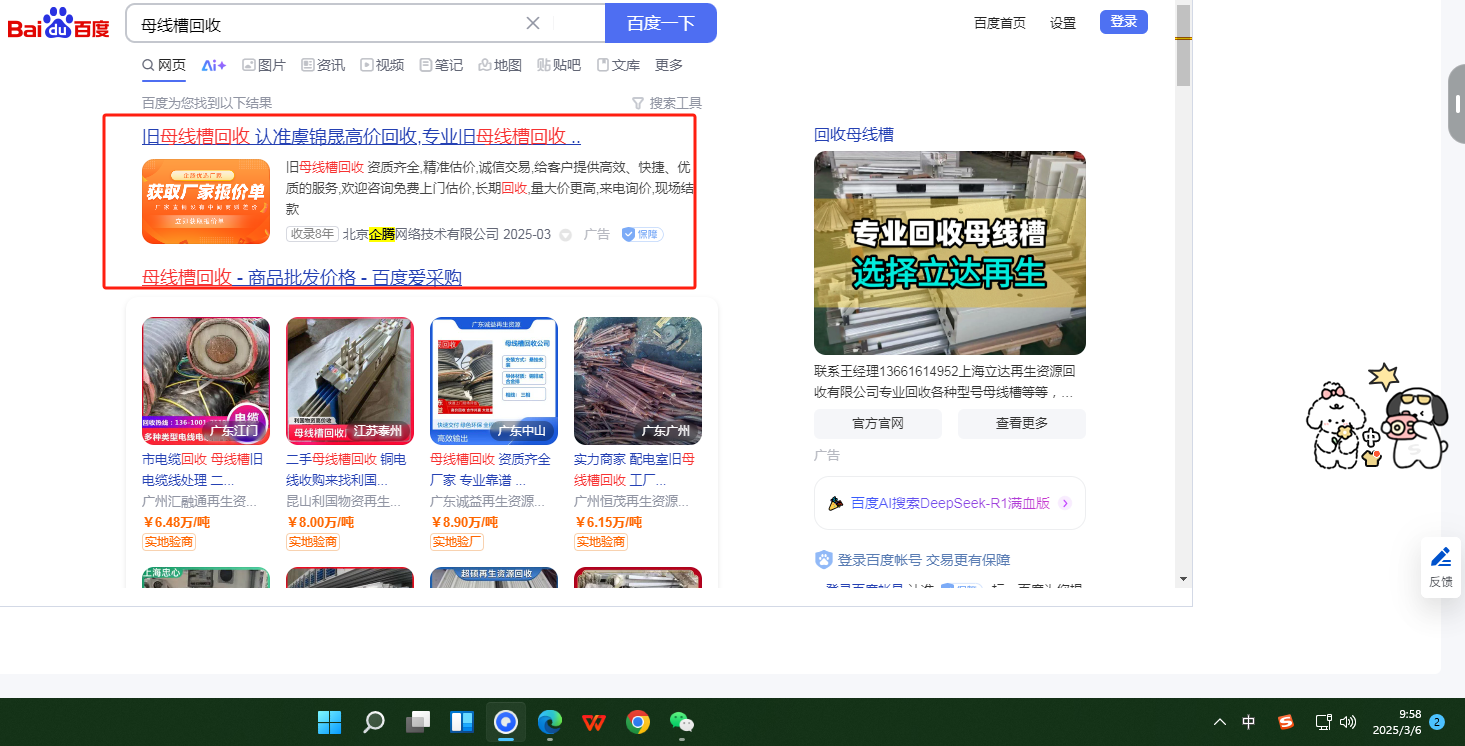Click the 保障 guarantee badge on the ad
Image resolution: width=1465 pixels, height=746 pixels.
click(641, 234)
